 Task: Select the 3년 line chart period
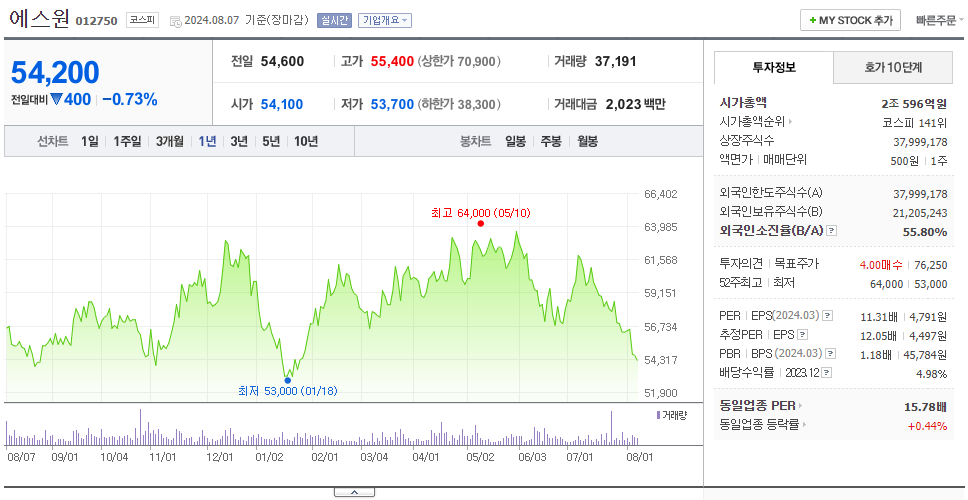tap(239, 141)
